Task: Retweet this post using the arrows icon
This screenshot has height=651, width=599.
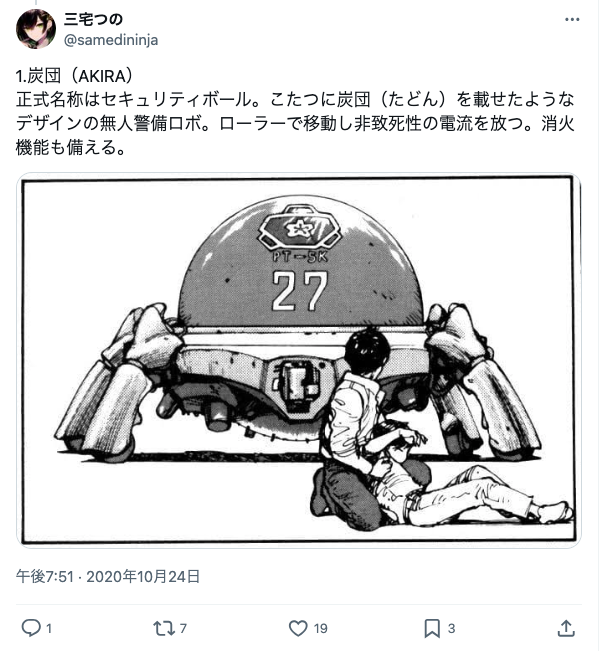Action: (x=165, y=628)
